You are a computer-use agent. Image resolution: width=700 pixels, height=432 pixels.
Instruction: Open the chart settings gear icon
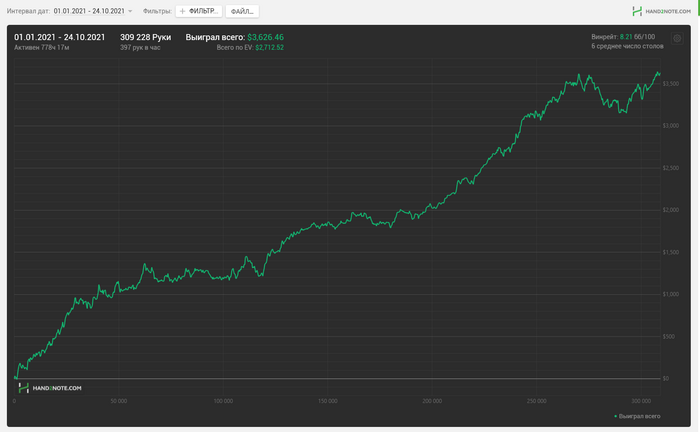[x=677, y=38]
